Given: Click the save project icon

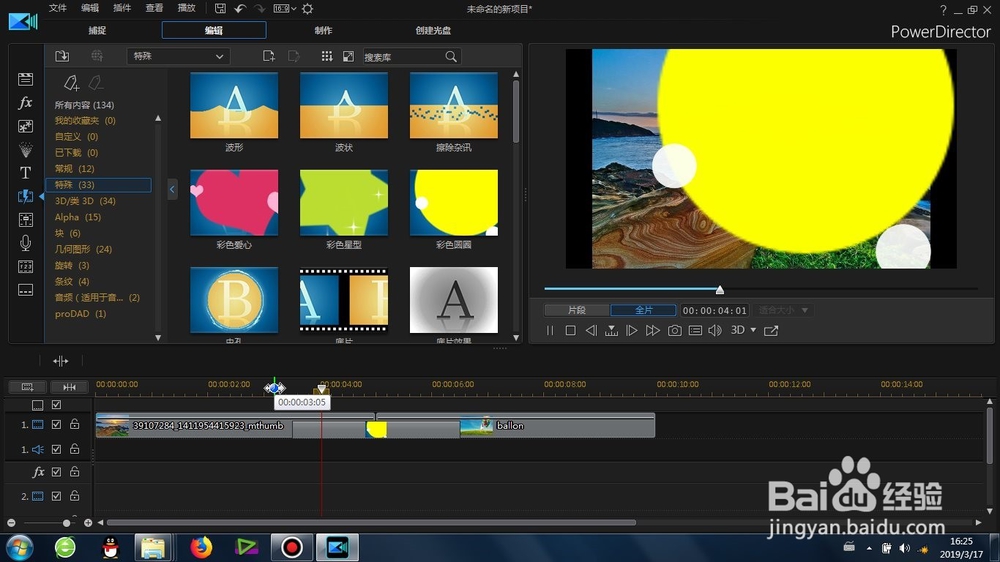Looking at the screenshot, I should coord(220,8).
